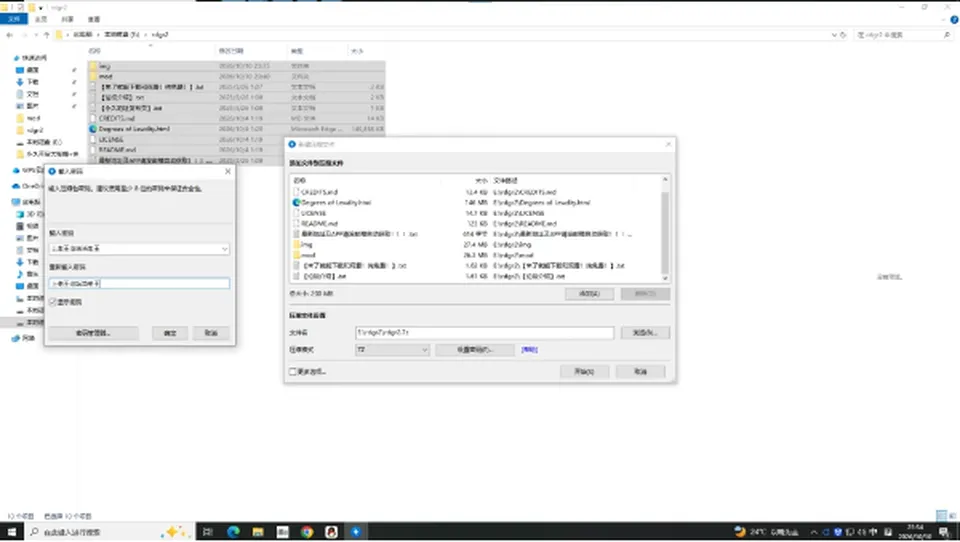
Task: Select the mod folder in Explorer file list
Action: coord(105,77)
